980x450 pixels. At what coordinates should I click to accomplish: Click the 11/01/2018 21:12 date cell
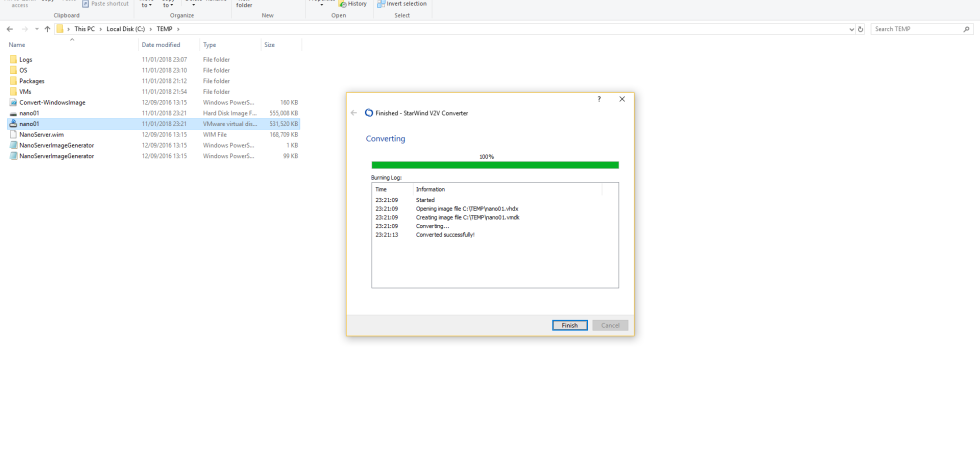pyautogui.click(x=164, y=81)
